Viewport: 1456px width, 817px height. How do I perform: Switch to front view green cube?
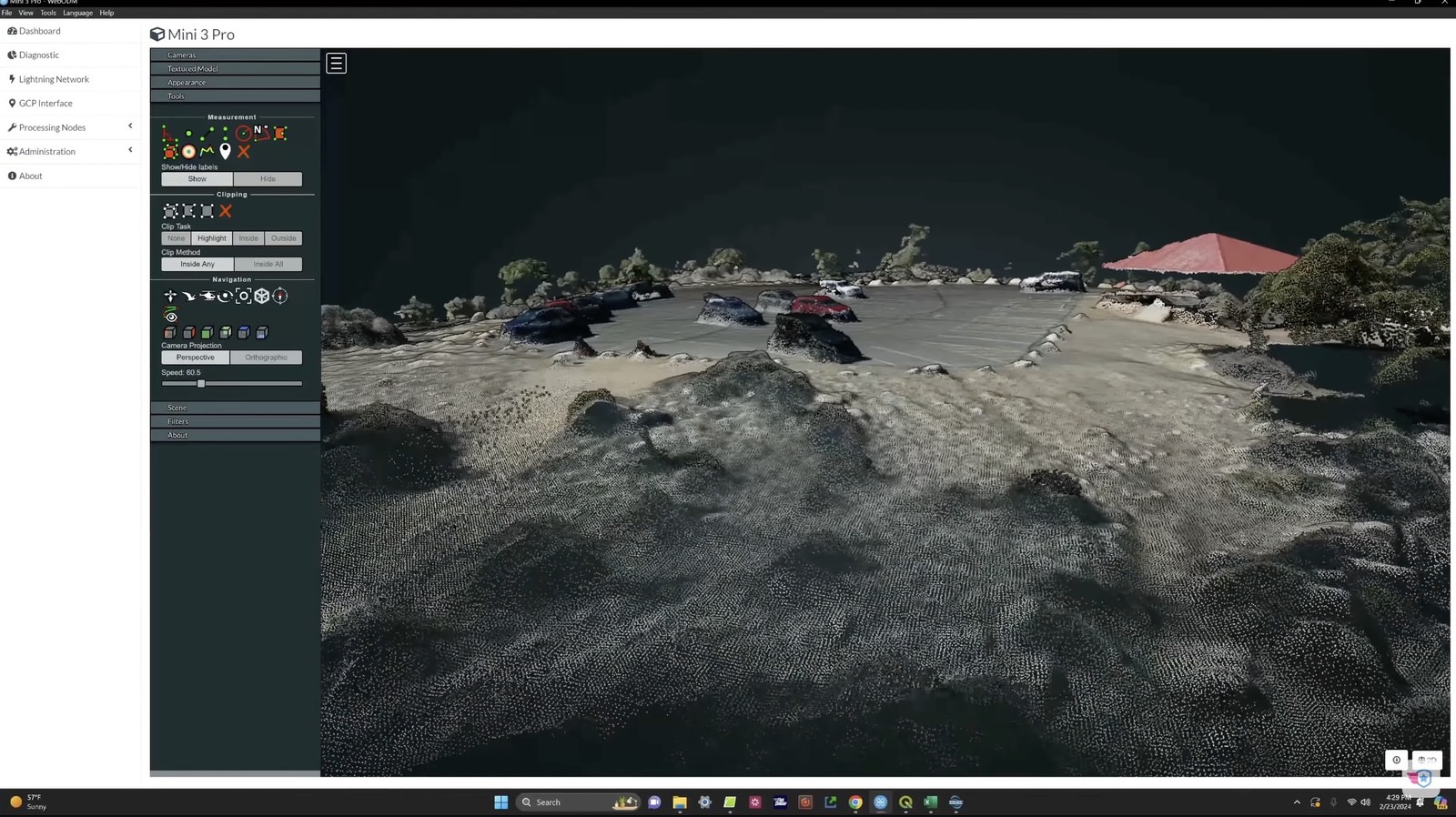point(207,333)
